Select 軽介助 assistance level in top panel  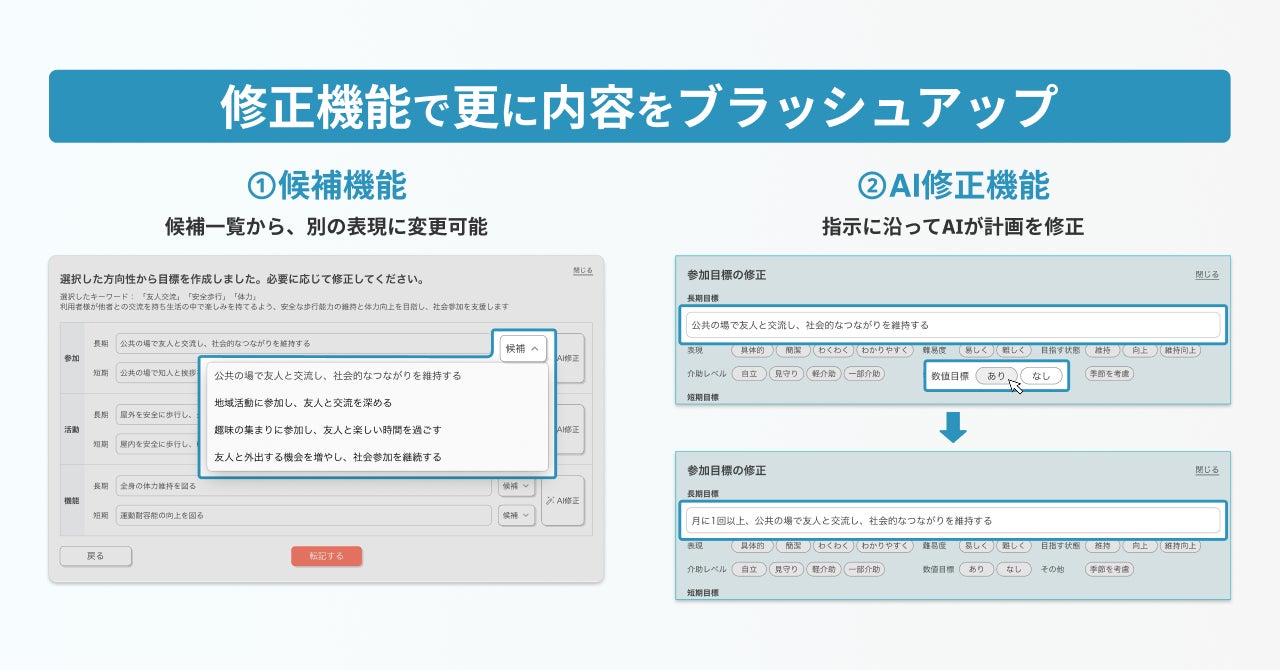pyautogui.click(x=823, y=374)
